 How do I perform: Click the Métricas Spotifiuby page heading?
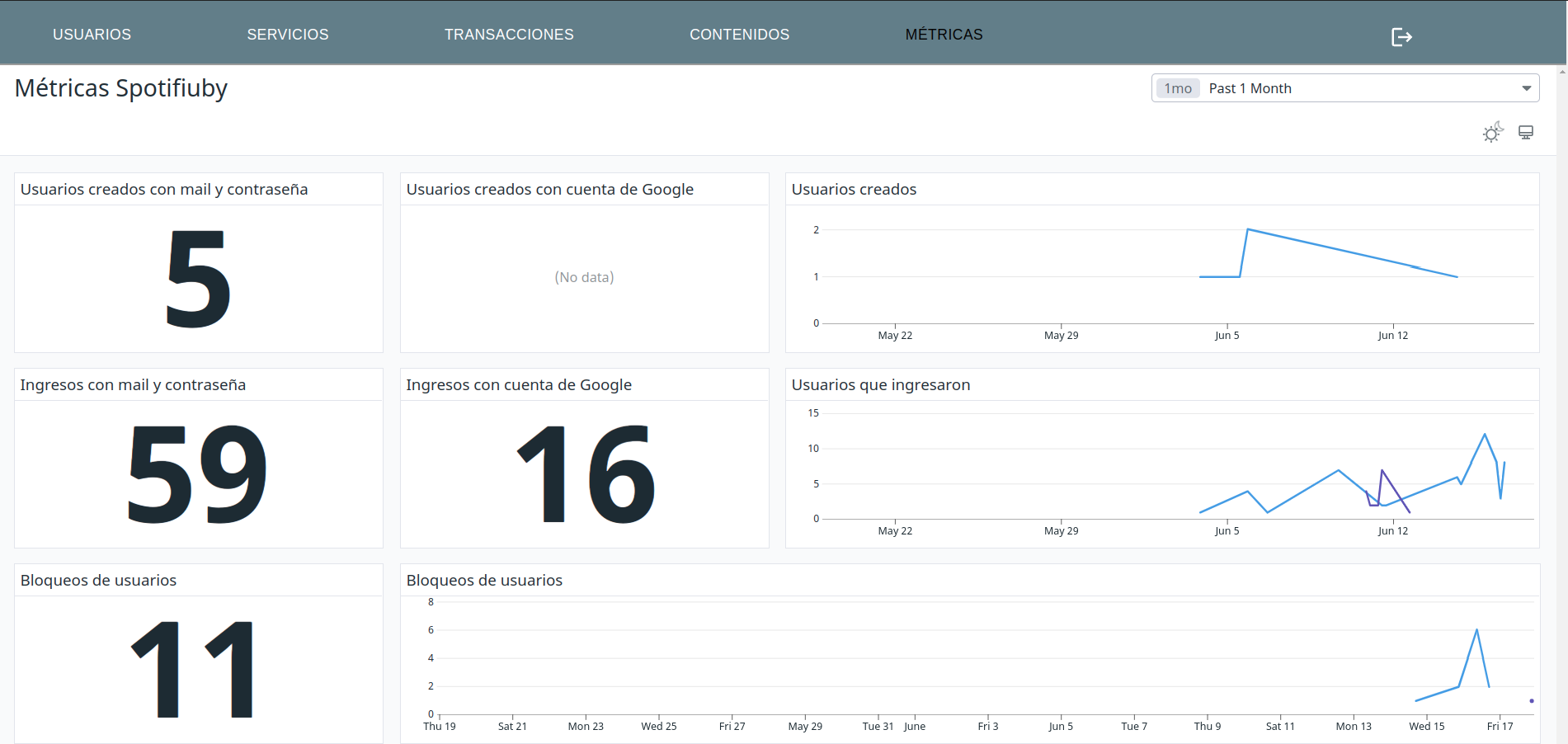(x=121, y=88)
